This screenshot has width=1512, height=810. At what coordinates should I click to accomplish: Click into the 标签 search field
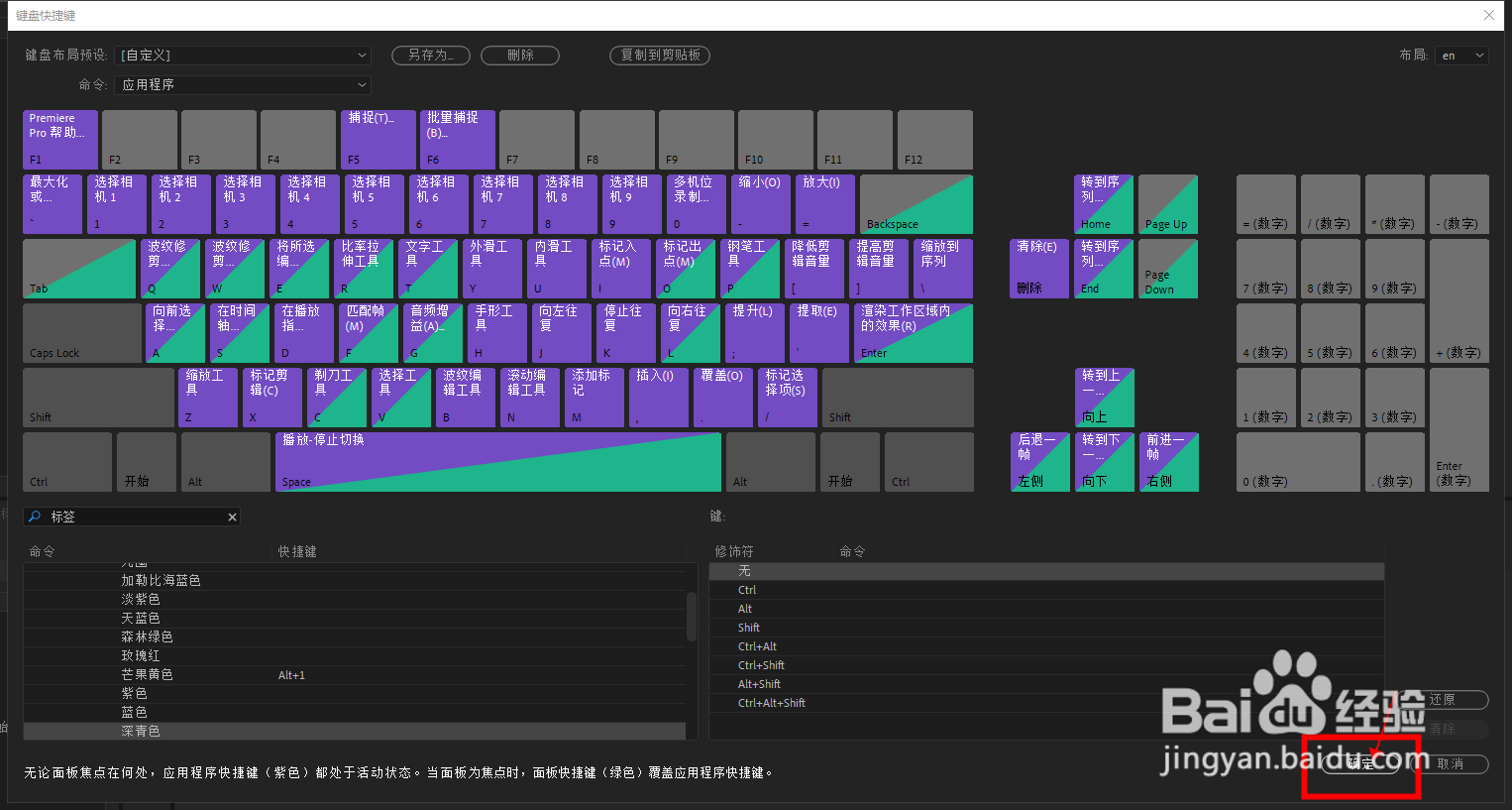tap(134, 517)
